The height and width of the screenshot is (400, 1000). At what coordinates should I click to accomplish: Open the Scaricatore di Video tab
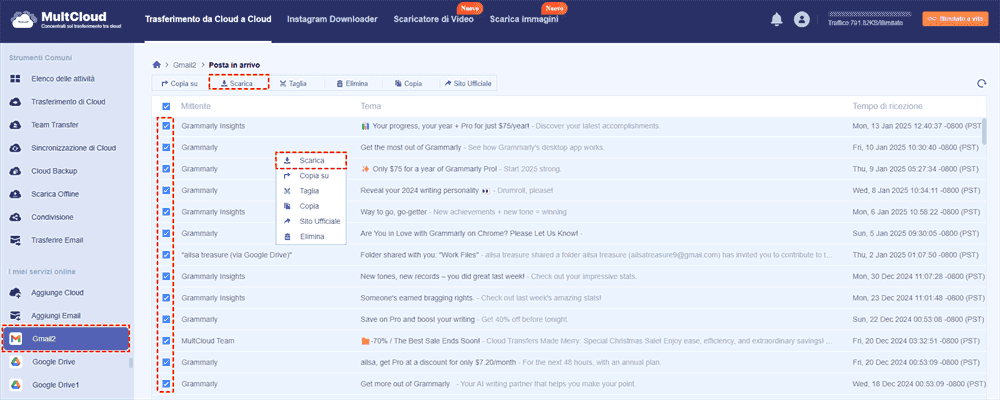point(434,19)
